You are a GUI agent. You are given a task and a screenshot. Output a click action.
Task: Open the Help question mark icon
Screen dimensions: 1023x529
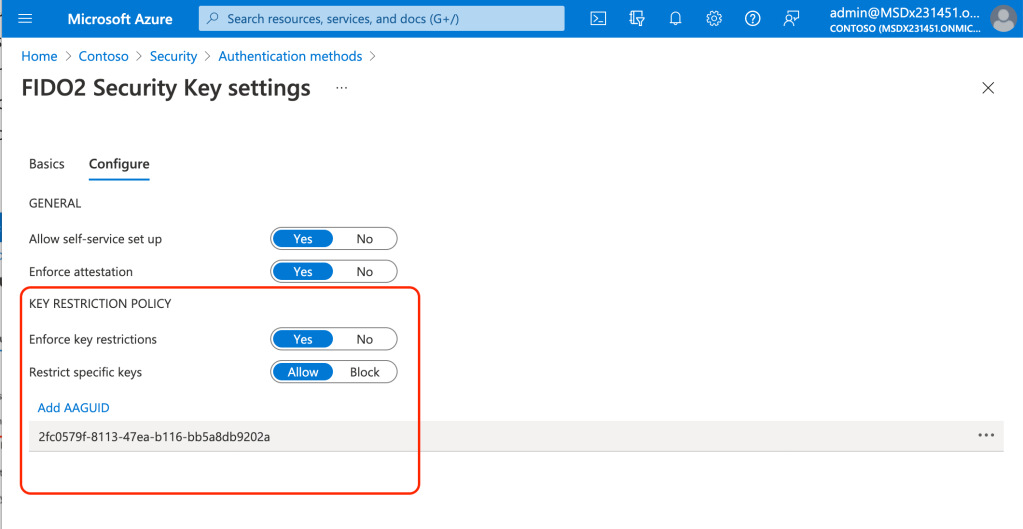753,19
